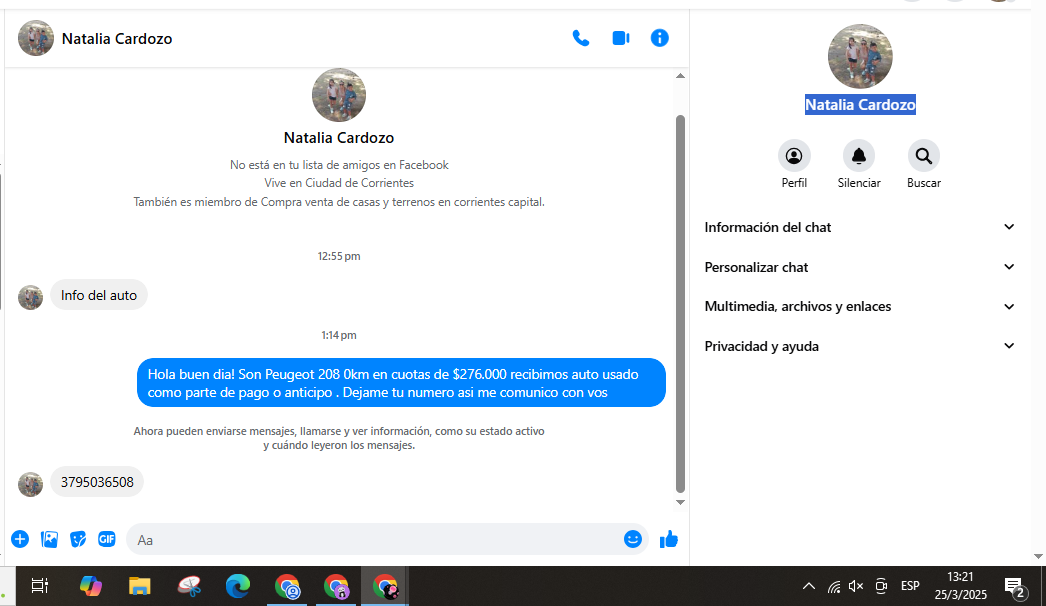This screenshot has height=606, width=1046.
Task: Search the conversation with Buscar
Action: [x=923, y=156]
